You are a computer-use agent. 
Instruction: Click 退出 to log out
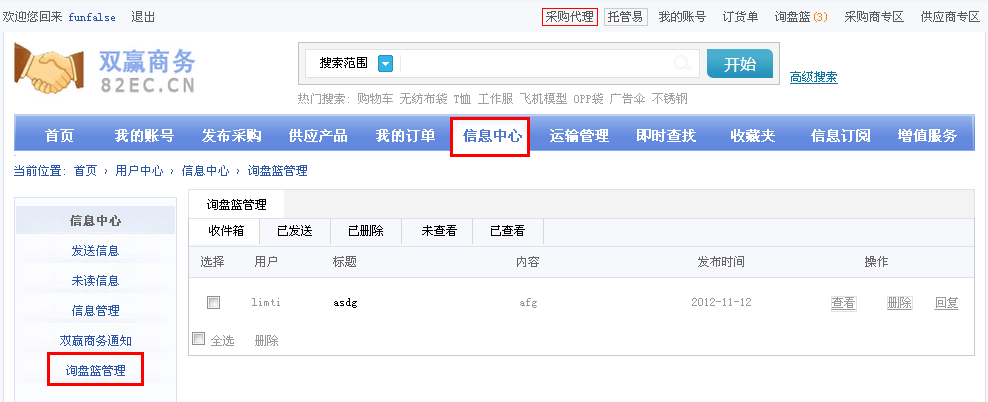coord(143,17)
